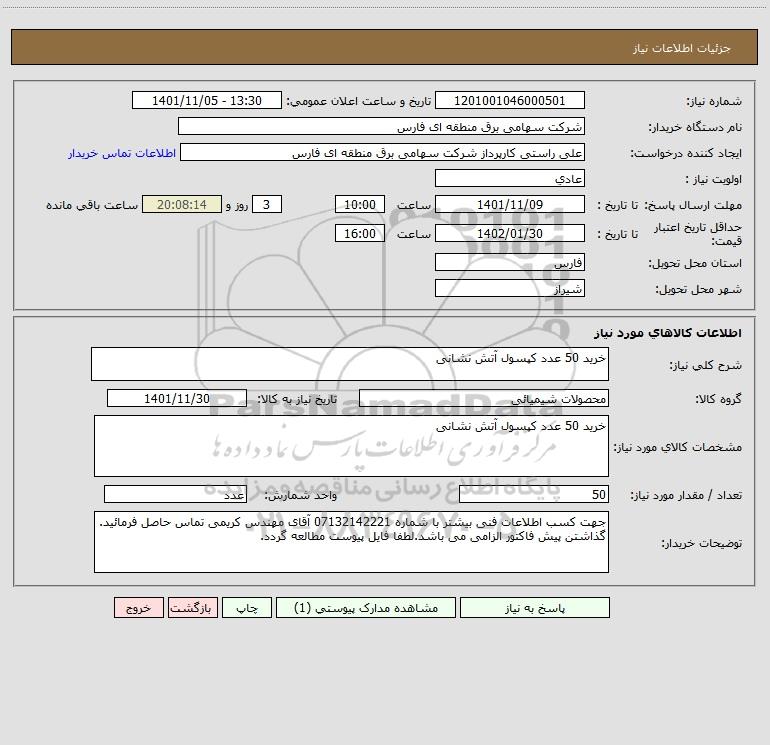Click the پاسخ به نیاز button
Viewport: 770px width, 745px height.
[x=535, y=607]
